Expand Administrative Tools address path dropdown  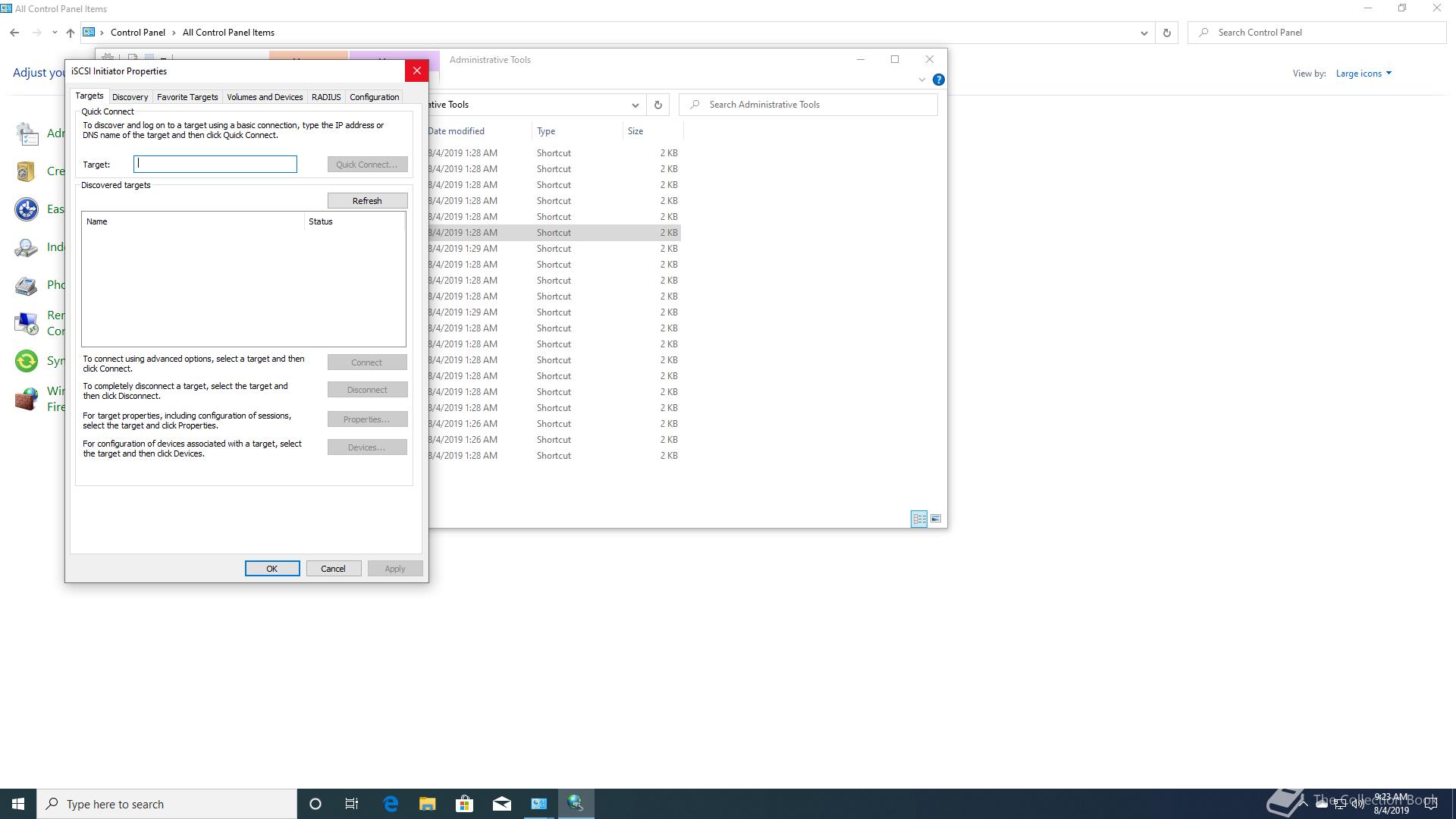[635, 105]
